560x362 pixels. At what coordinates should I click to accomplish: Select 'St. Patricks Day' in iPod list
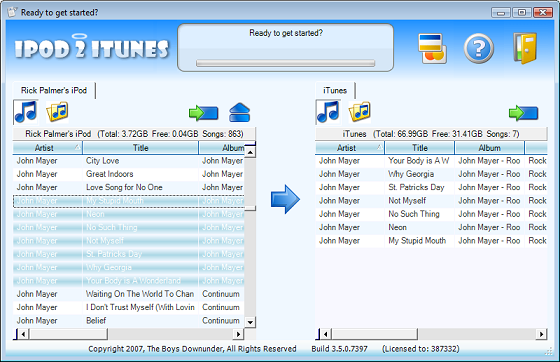129,254
